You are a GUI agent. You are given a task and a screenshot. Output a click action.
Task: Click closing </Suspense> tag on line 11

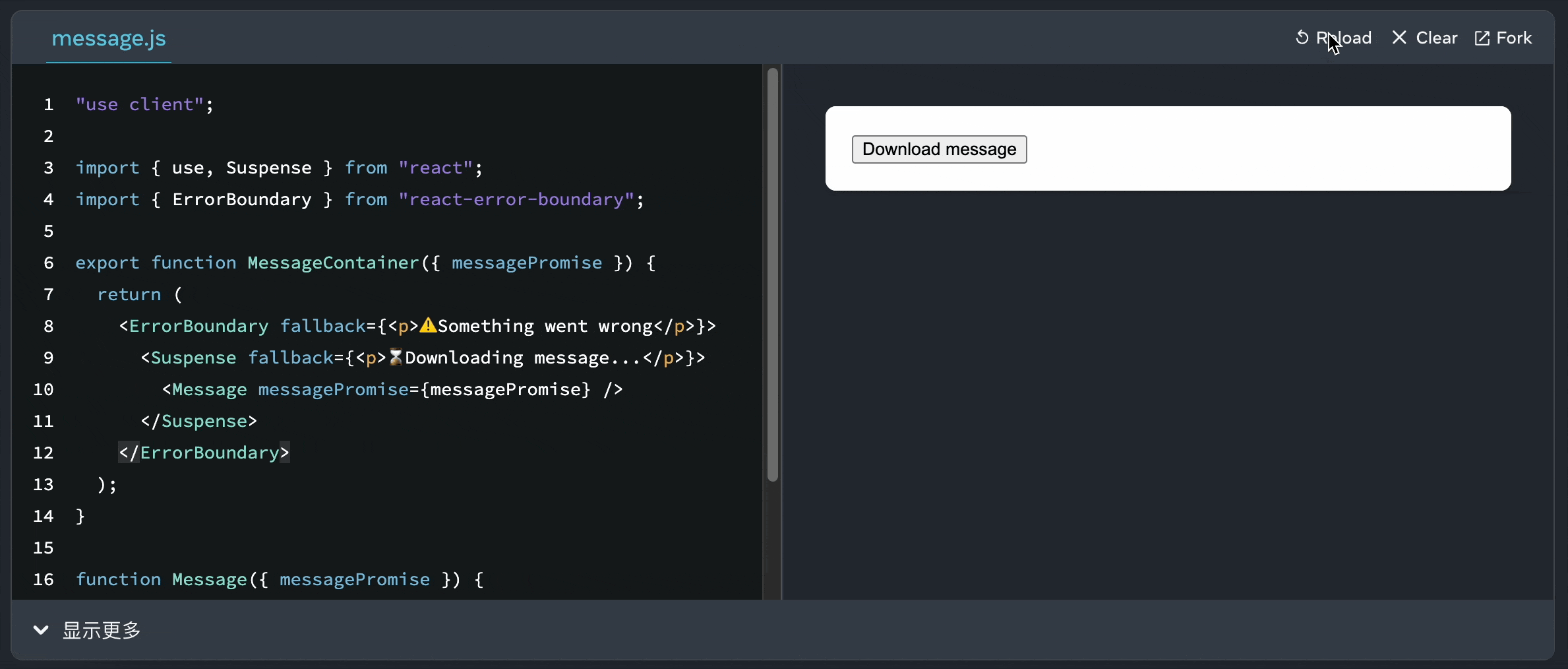(198, 421)
